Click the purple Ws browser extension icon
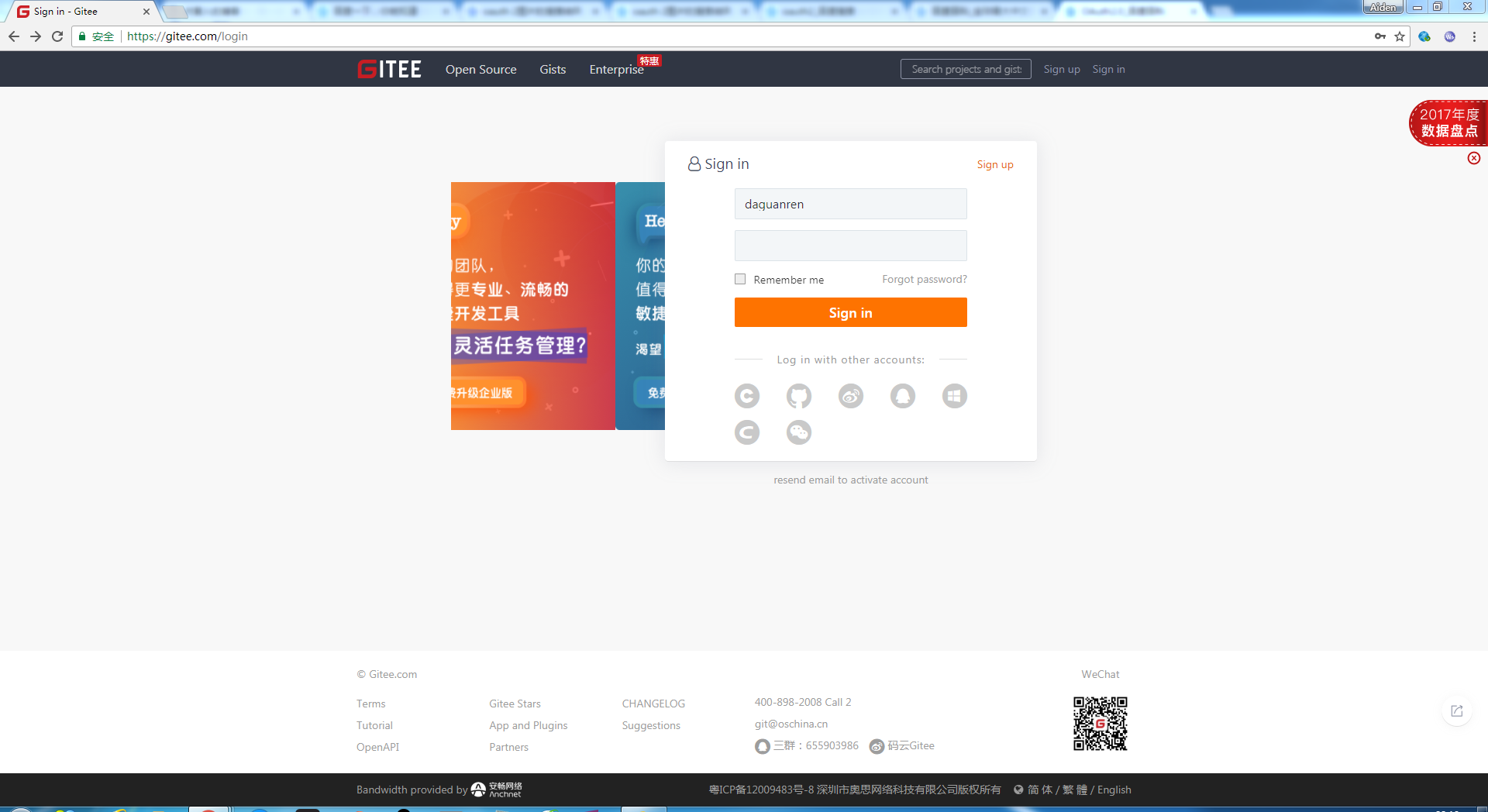The width and height of the screenshot is (1488, 812). click(1450, 36)
